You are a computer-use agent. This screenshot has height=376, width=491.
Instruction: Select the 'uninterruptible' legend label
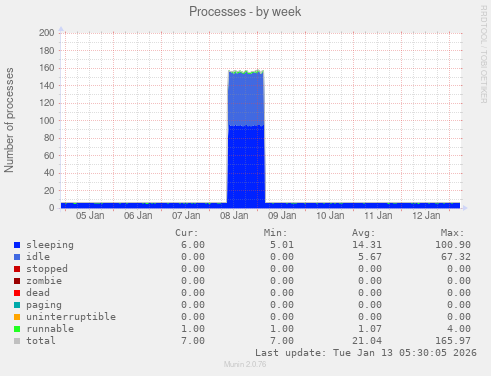(71, 317)
